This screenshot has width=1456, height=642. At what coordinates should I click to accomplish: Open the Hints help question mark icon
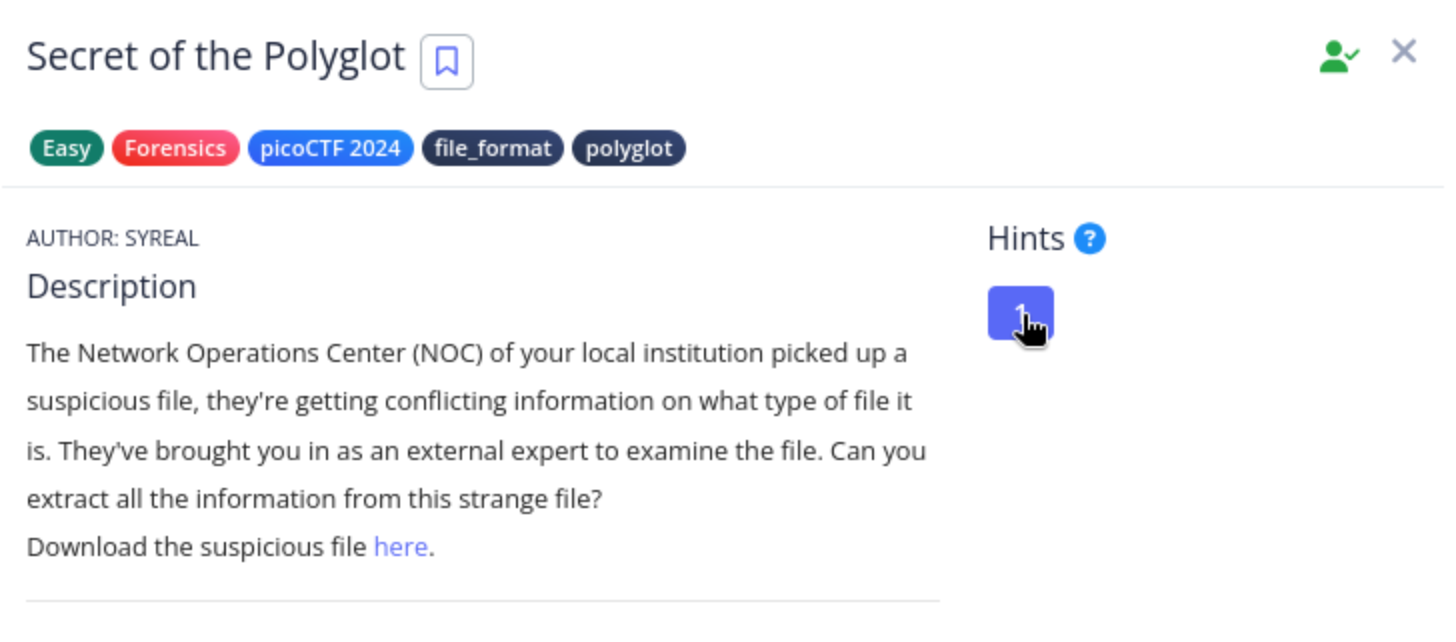(x=1089, y=239)
